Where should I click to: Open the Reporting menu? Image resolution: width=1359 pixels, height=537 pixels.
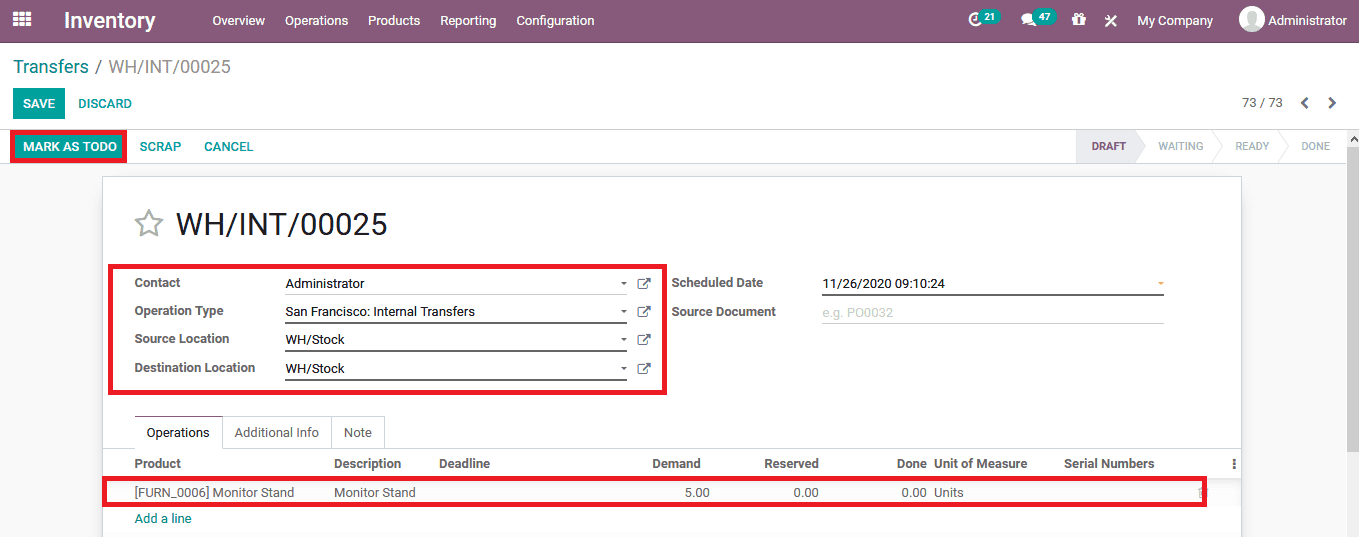[468, 20]
